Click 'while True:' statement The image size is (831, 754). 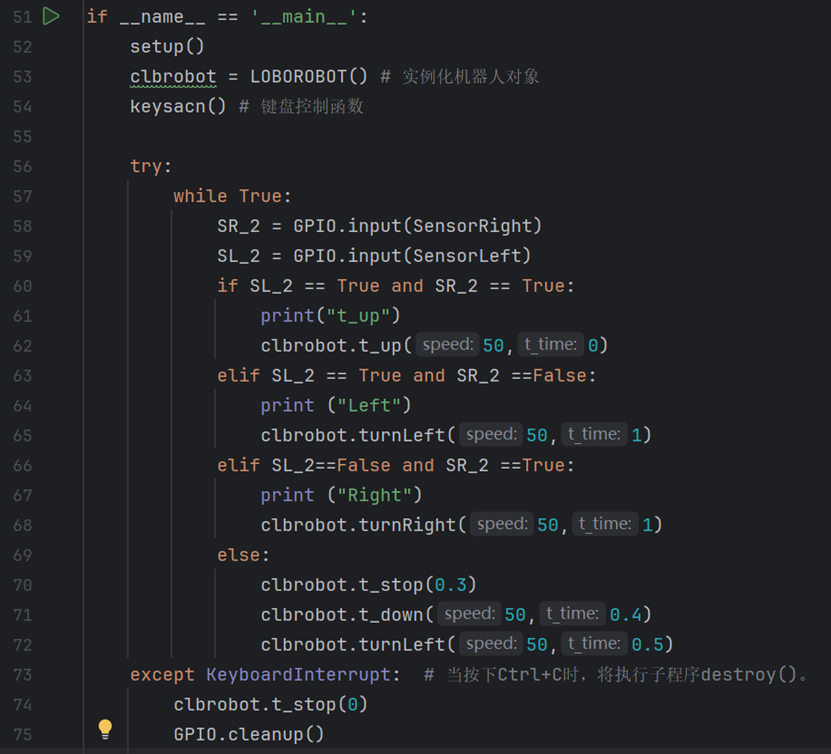click(233, 197)
